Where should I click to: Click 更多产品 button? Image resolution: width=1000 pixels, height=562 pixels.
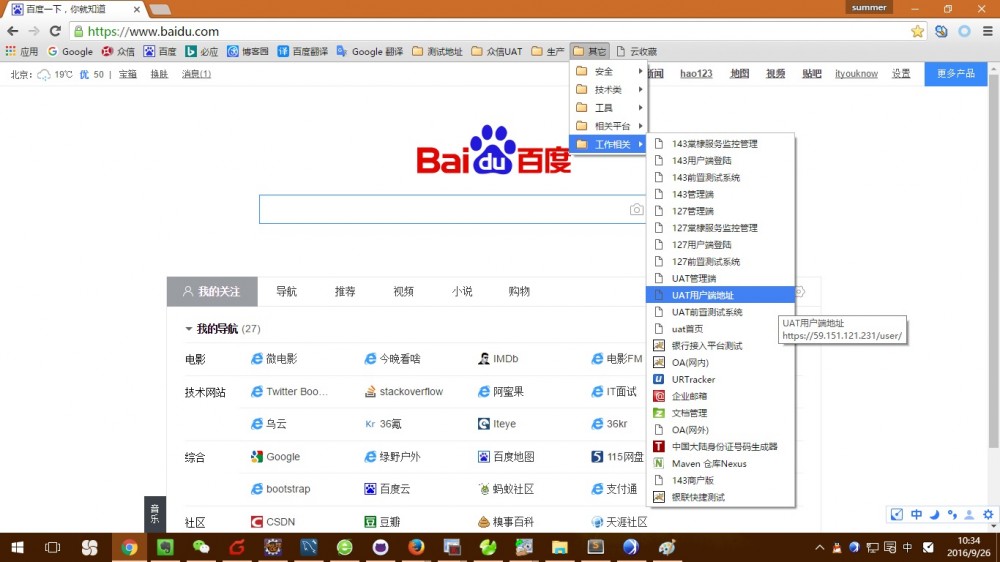click(955, 74)
